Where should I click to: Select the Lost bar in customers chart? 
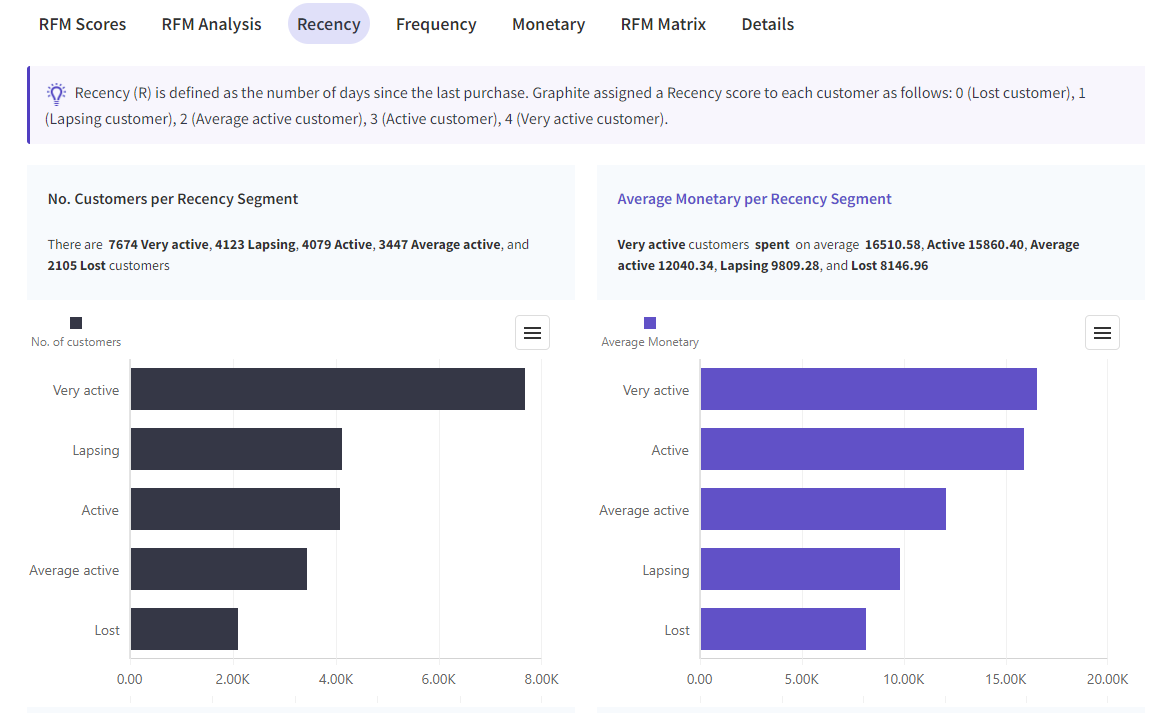coord(184,629)
